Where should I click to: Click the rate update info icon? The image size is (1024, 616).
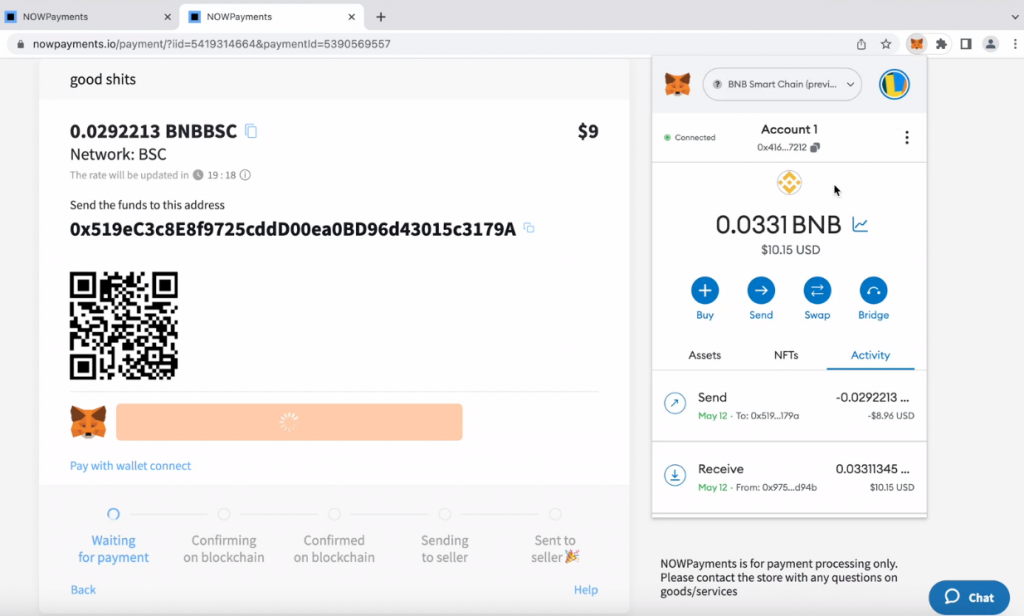pyautogui.click(x=245, y=175)
